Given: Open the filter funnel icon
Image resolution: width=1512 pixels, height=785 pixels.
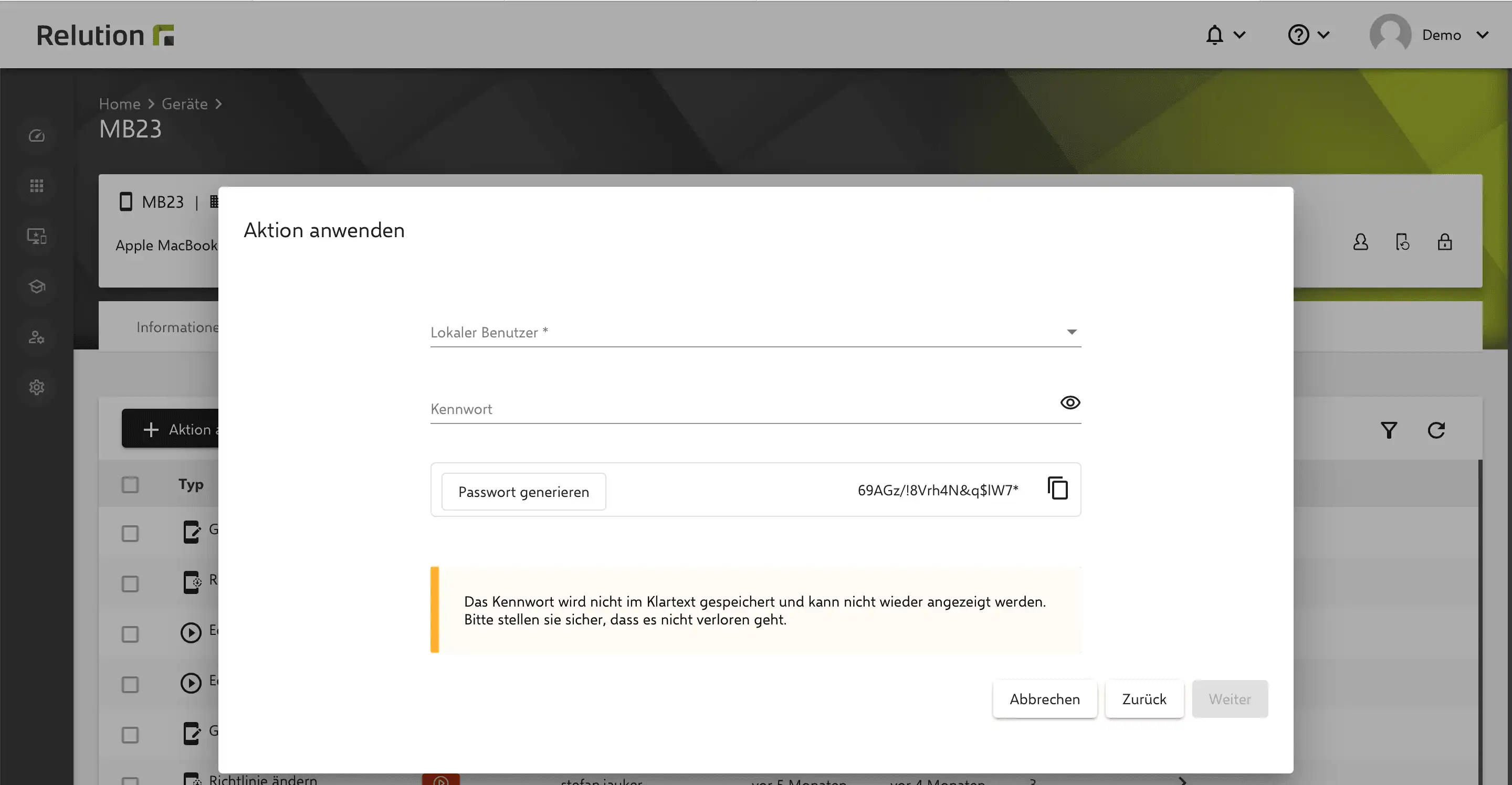Looking at the screenshot, I should coord(1389,430).
